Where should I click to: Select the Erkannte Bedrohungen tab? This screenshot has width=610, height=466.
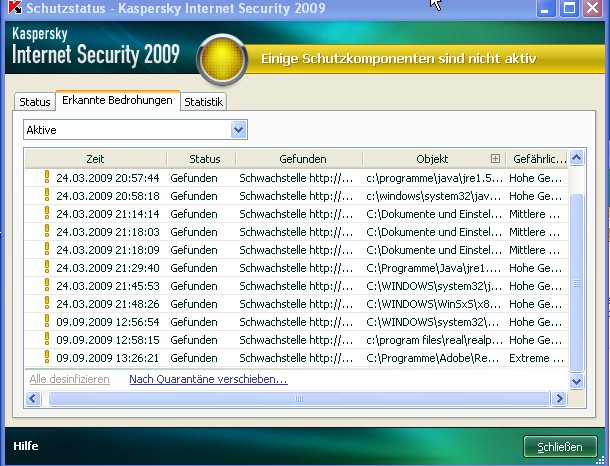117,100
